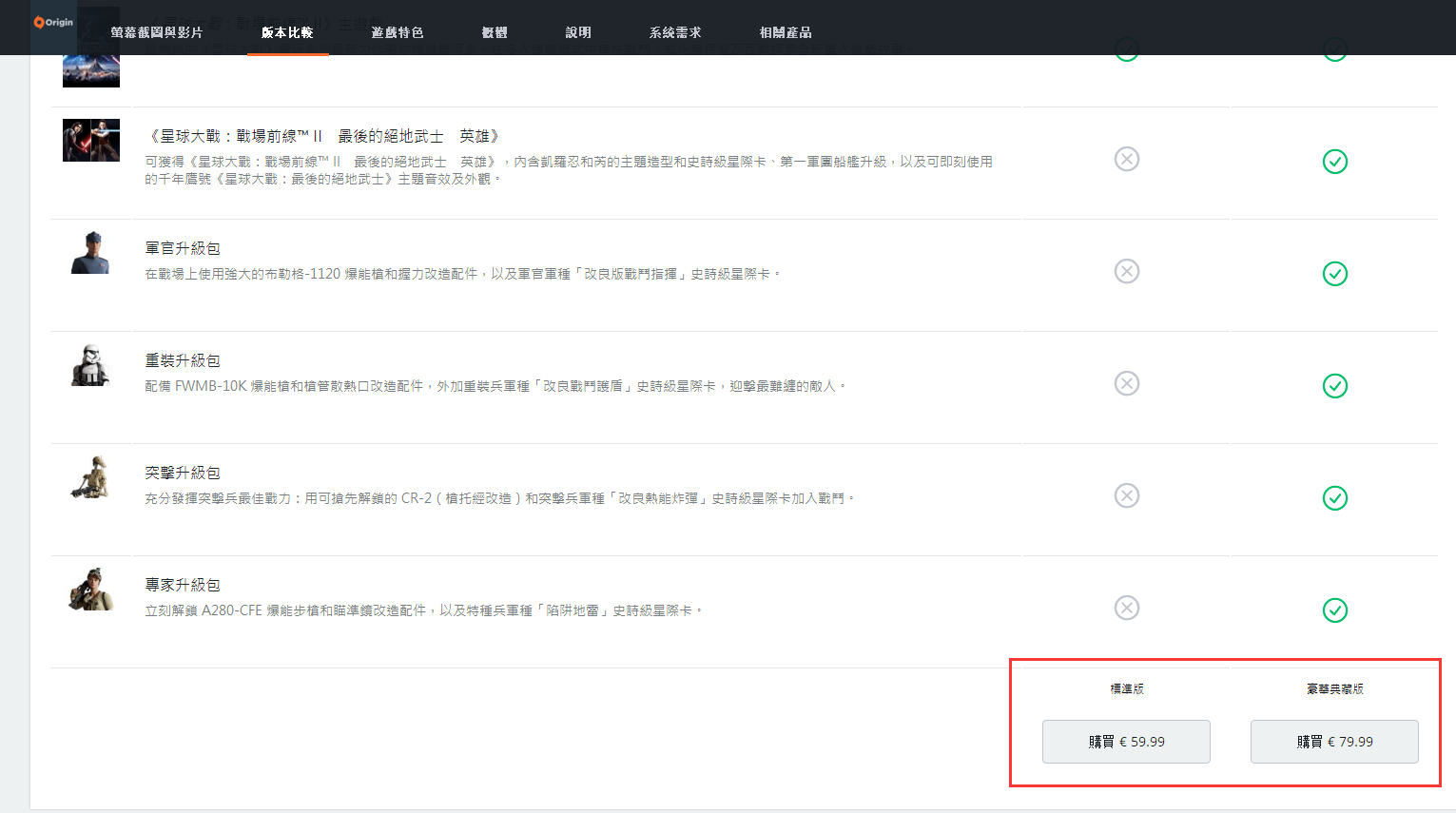Click the description mentioning 凱羅忍和芮的主題造型
The image size is (1456, 813).
point(569,170)
